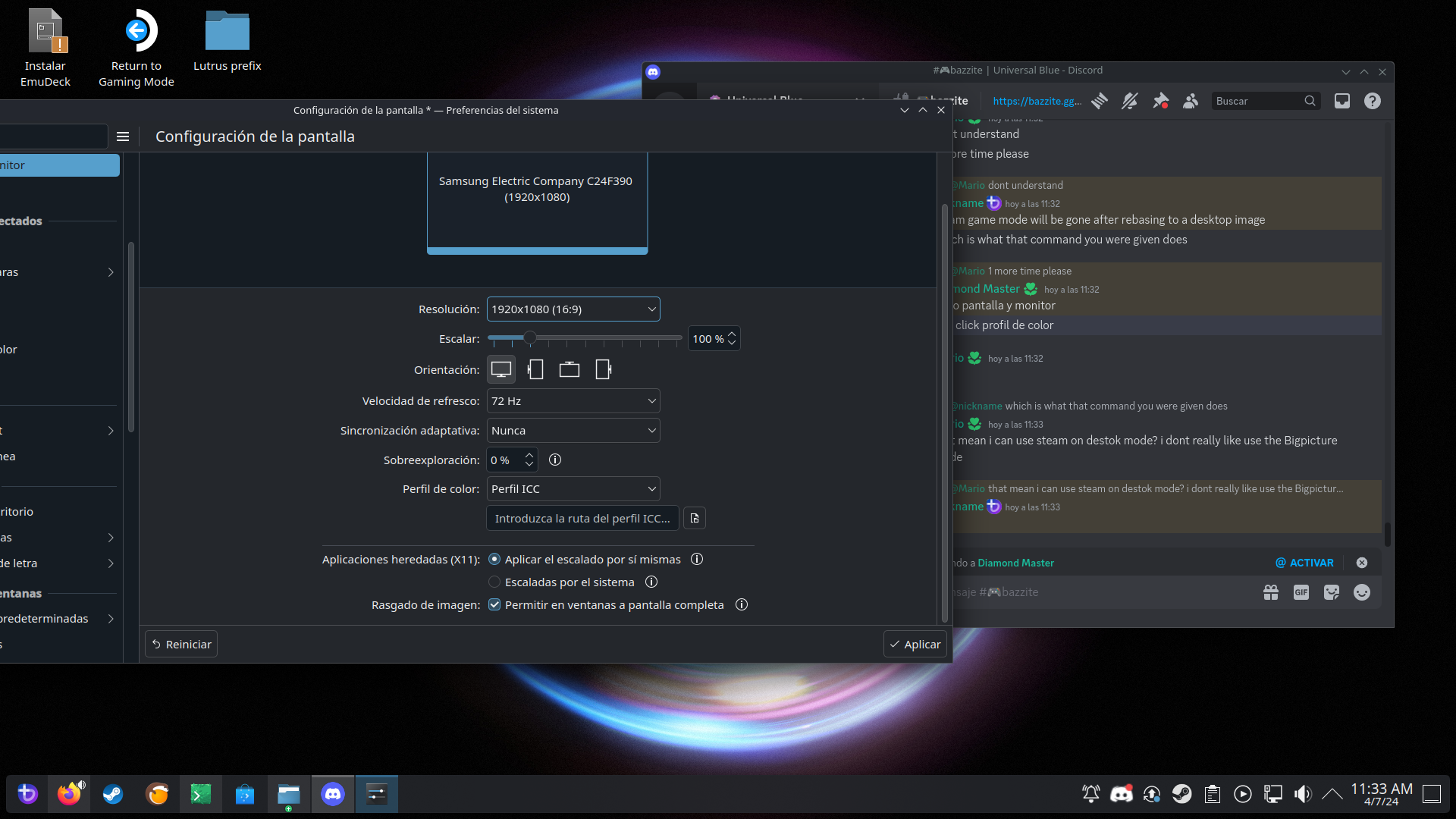Open Discord inbox icon
The width and height of the screenshot is (1456, 819).
point(1342,101)
